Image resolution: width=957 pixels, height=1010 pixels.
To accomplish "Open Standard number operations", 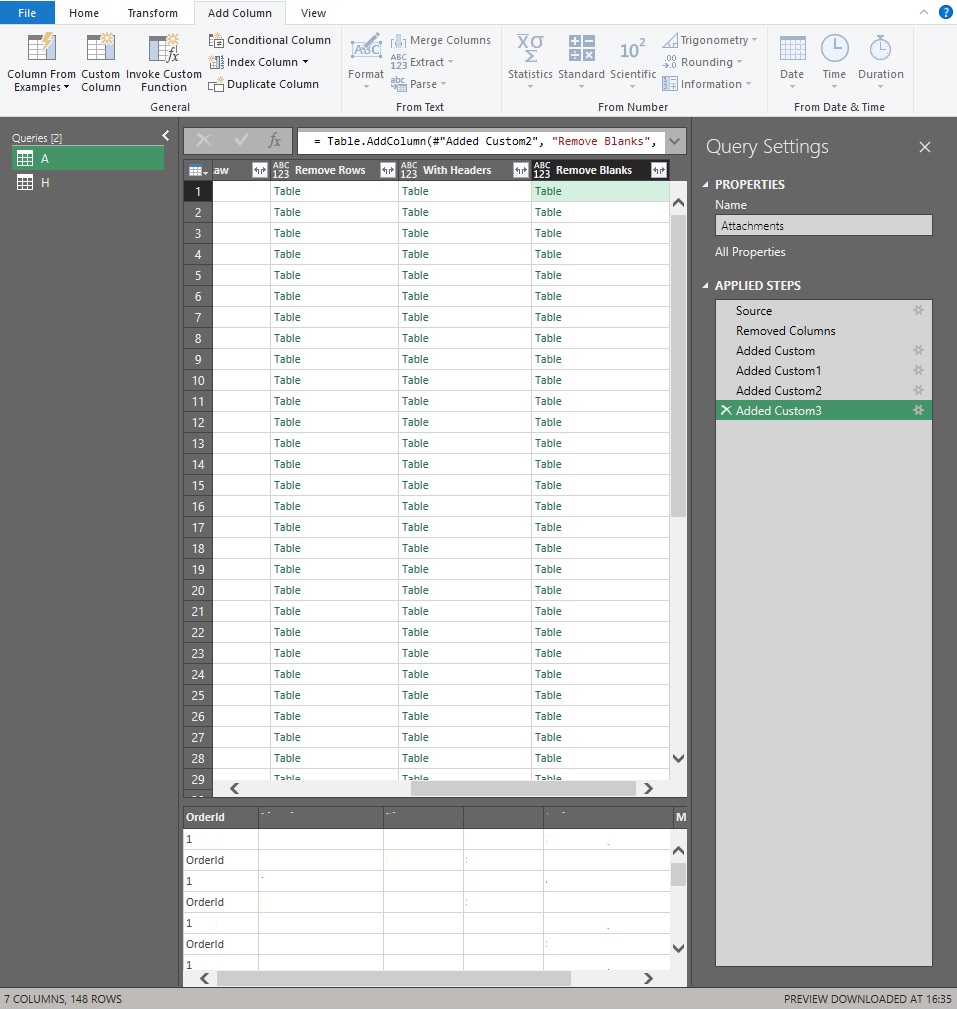I will pyautogui.click(x=581, y=63).
